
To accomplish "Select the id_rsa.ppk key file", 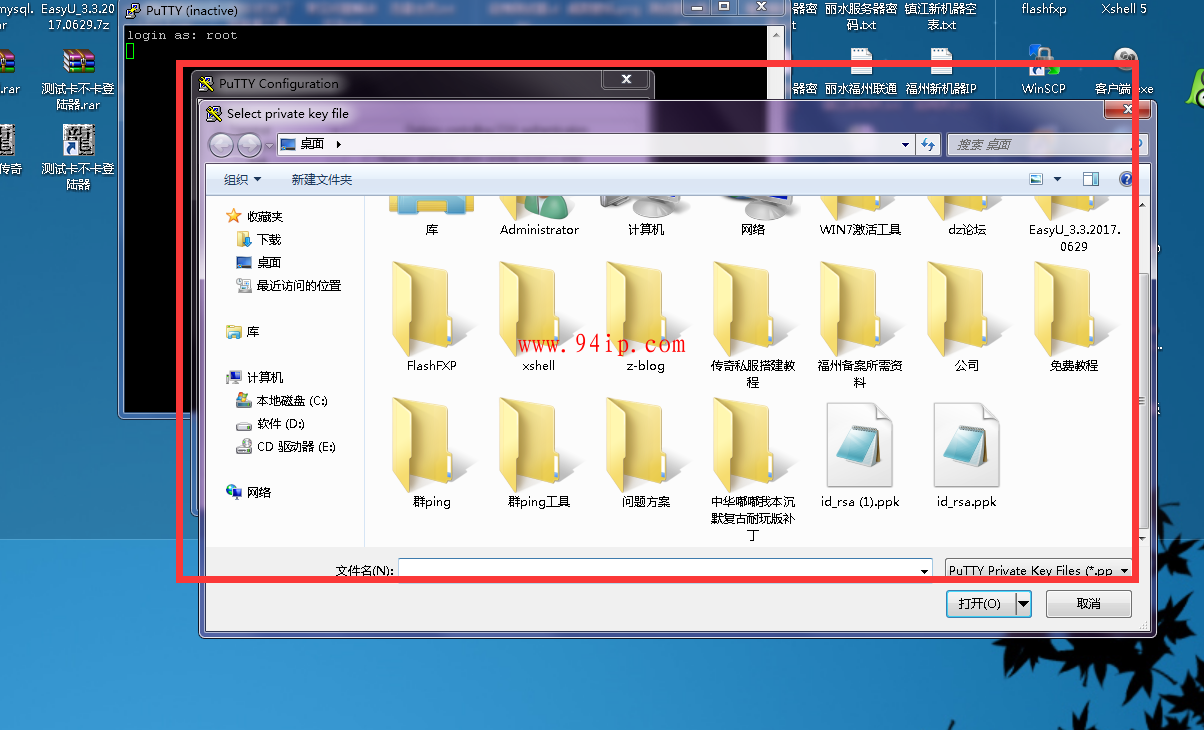I will pos(966,456).
